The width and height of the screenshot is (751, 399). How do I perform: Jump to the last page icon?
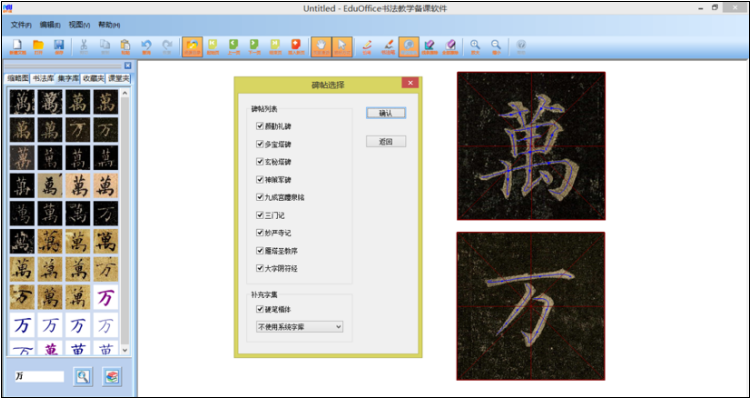point(275,47)
